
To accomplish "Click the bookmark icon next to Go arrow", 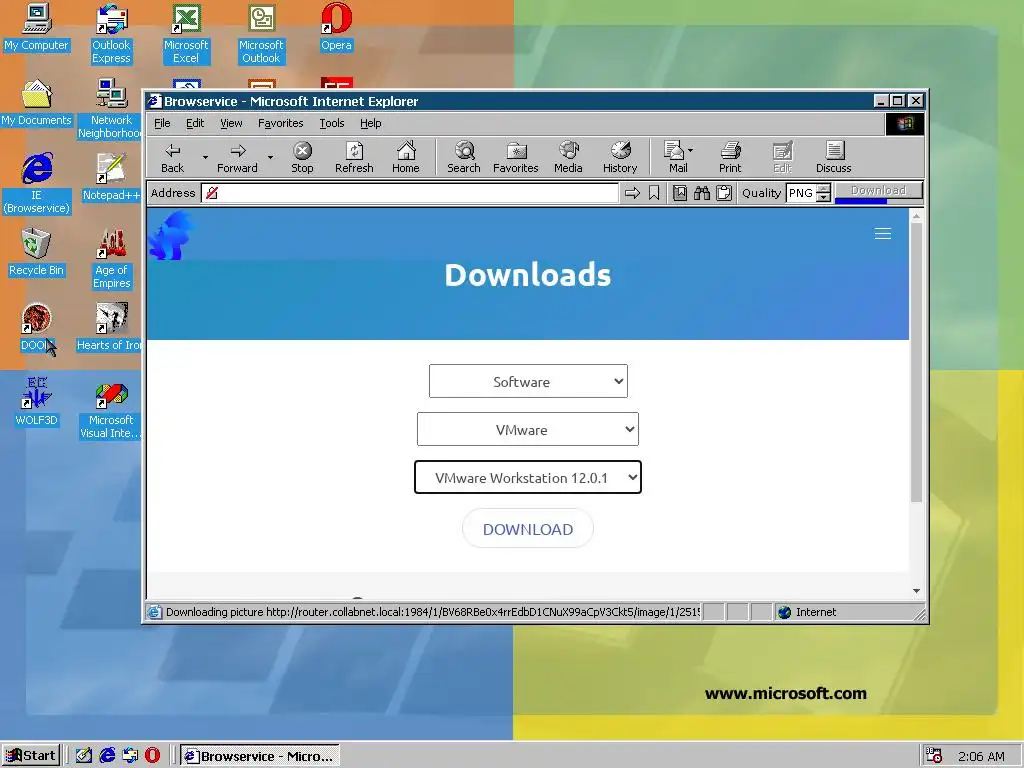I will [654, 193].
